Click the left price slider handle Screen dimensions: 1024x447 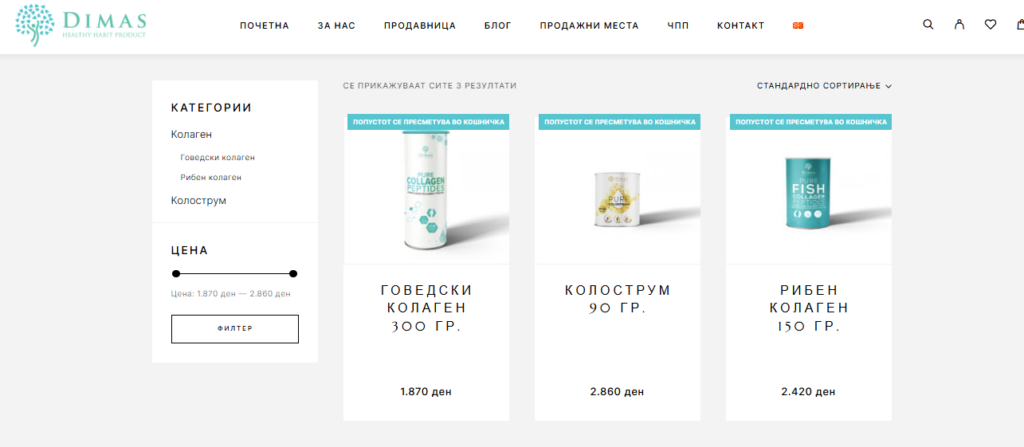click(176, 273)
